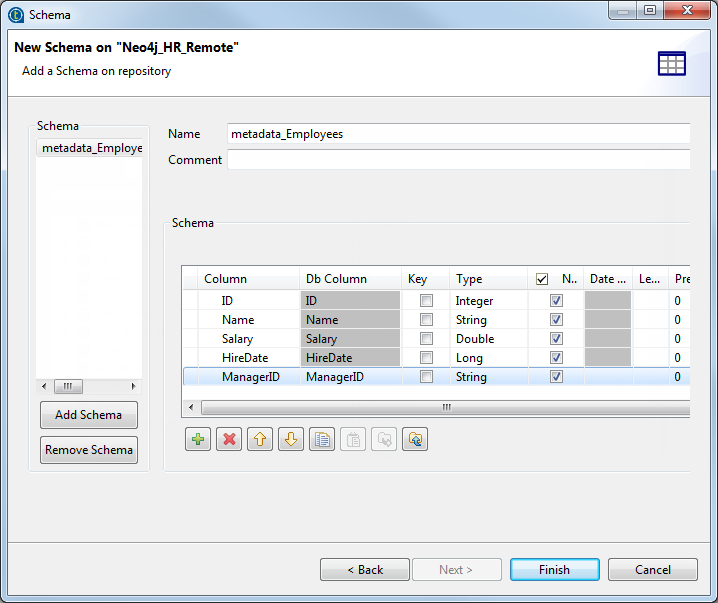Toggle the Nullable header select-all checkbox
The image size is (718, 603).
(x=542, y=280)
